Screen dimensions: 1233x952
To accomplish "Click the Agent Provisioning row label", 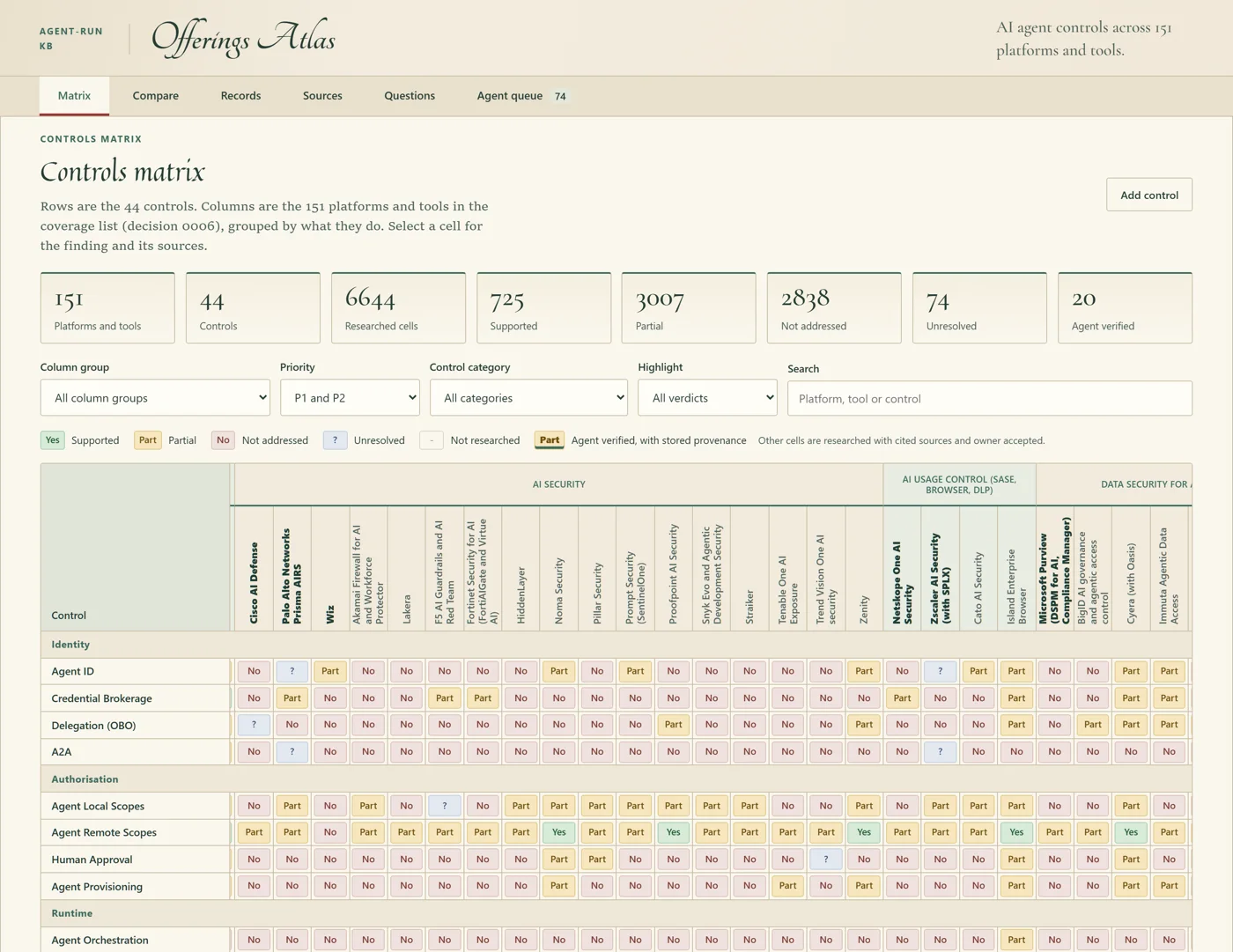I will pos(97,887).
